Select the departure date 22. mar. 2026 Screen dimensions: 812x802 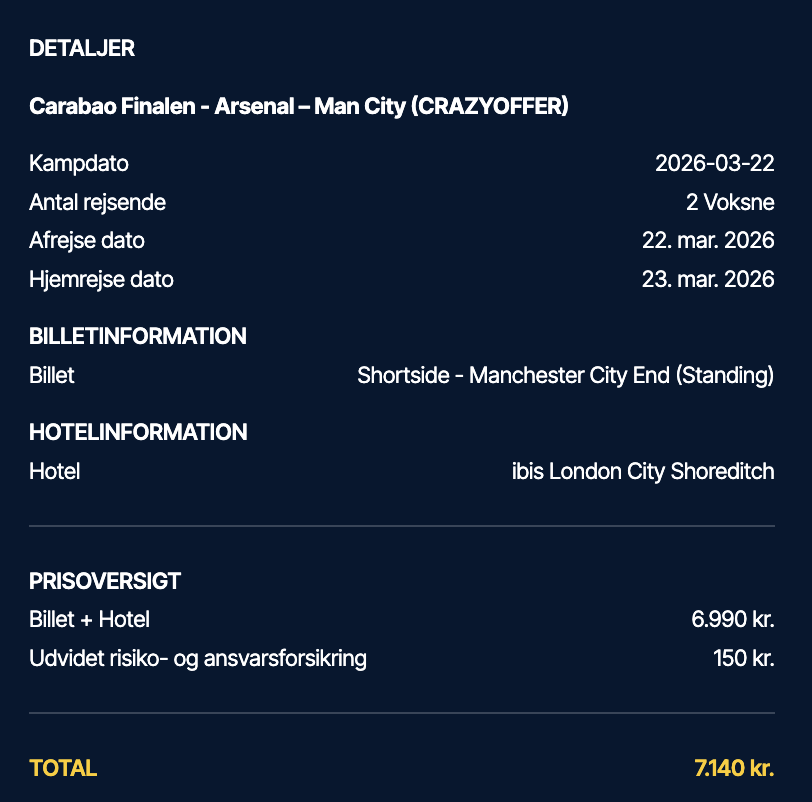(x=708, y=241)
